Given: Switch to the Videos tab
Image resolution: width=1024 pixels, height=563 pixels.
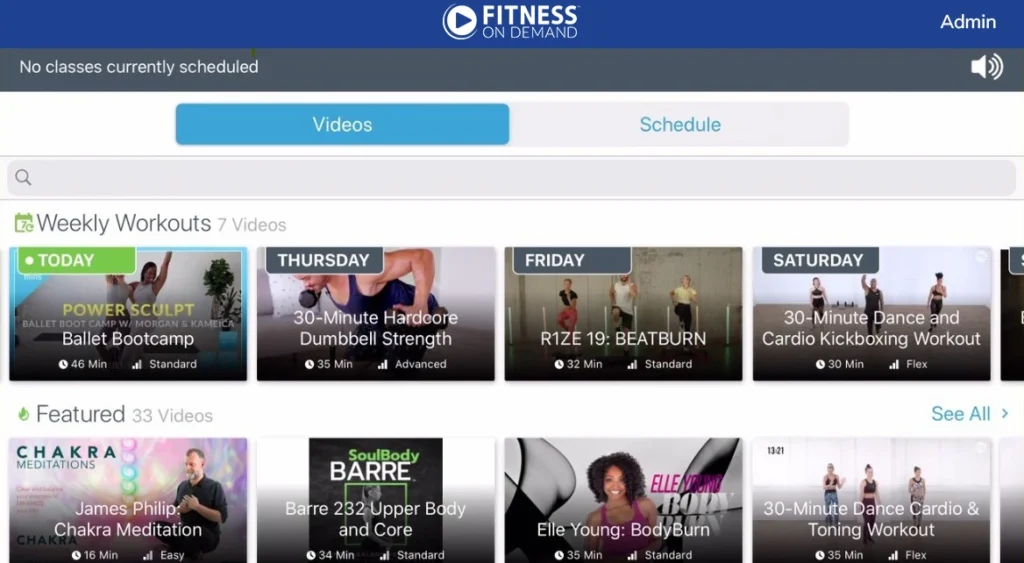Looking at the screenshot, I should coord(342,124).
